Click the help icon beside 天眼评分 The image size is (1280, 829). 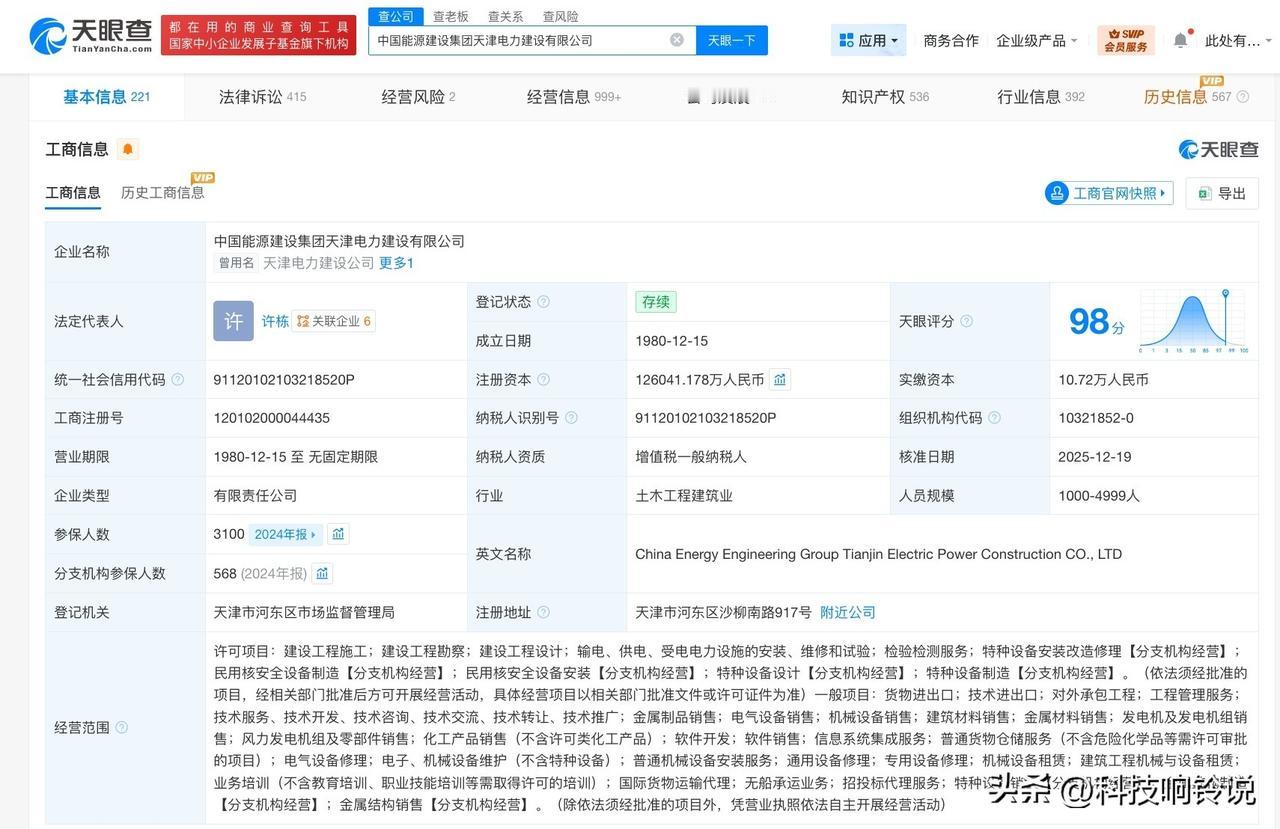[x=967, y=322]
